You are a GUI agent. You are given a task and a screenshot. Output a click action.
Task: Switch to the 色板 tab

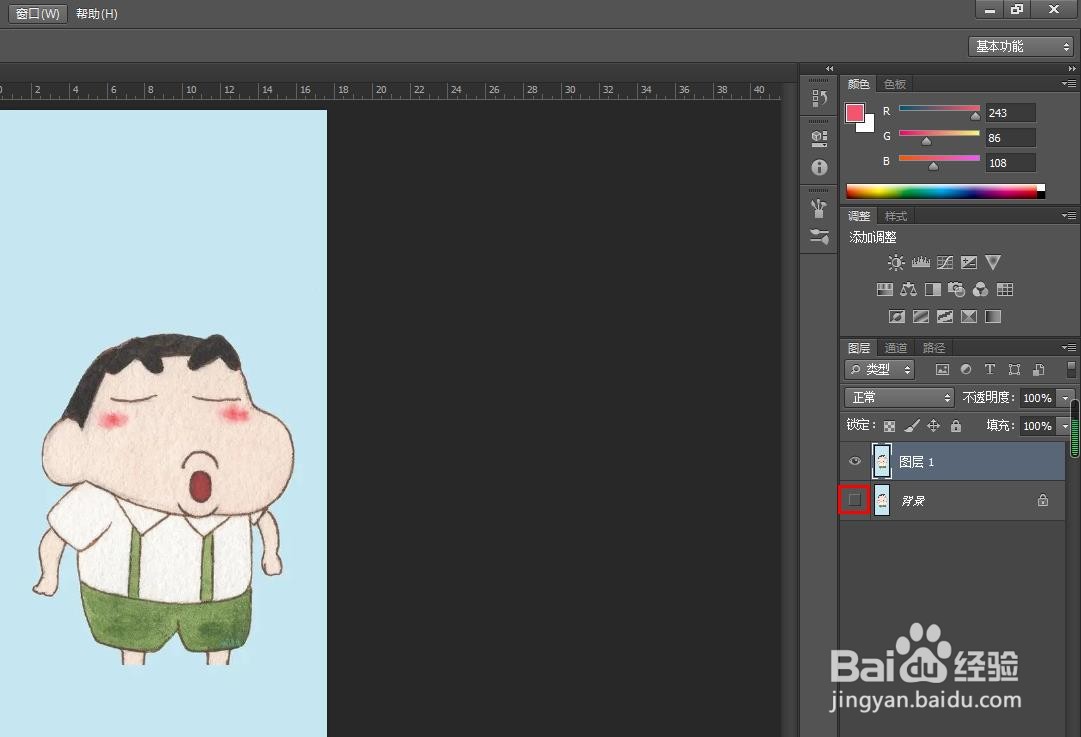pyautogui.click(x=895, y=84)
